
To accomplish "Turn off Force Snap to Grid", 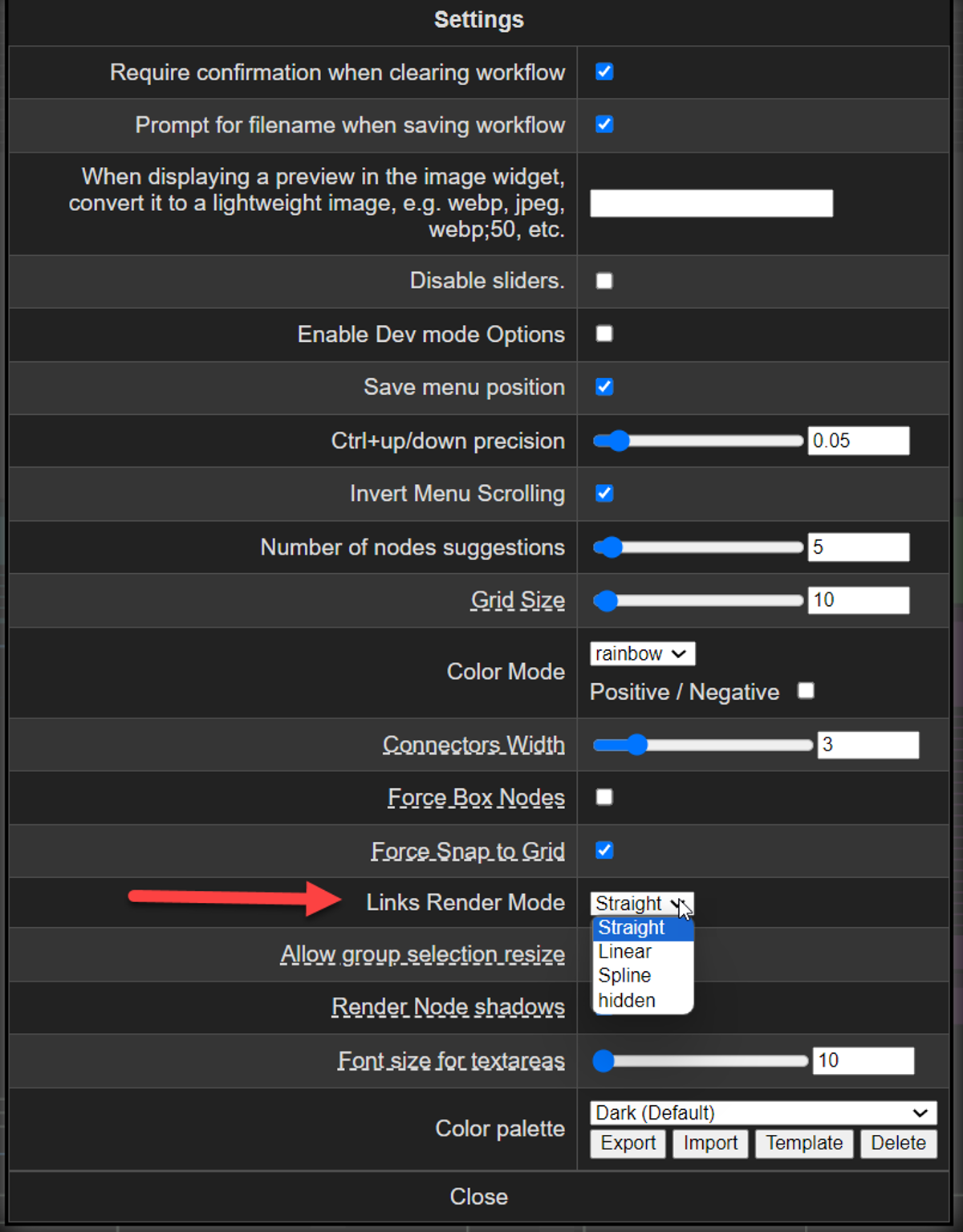I will (x=603, y=850).
